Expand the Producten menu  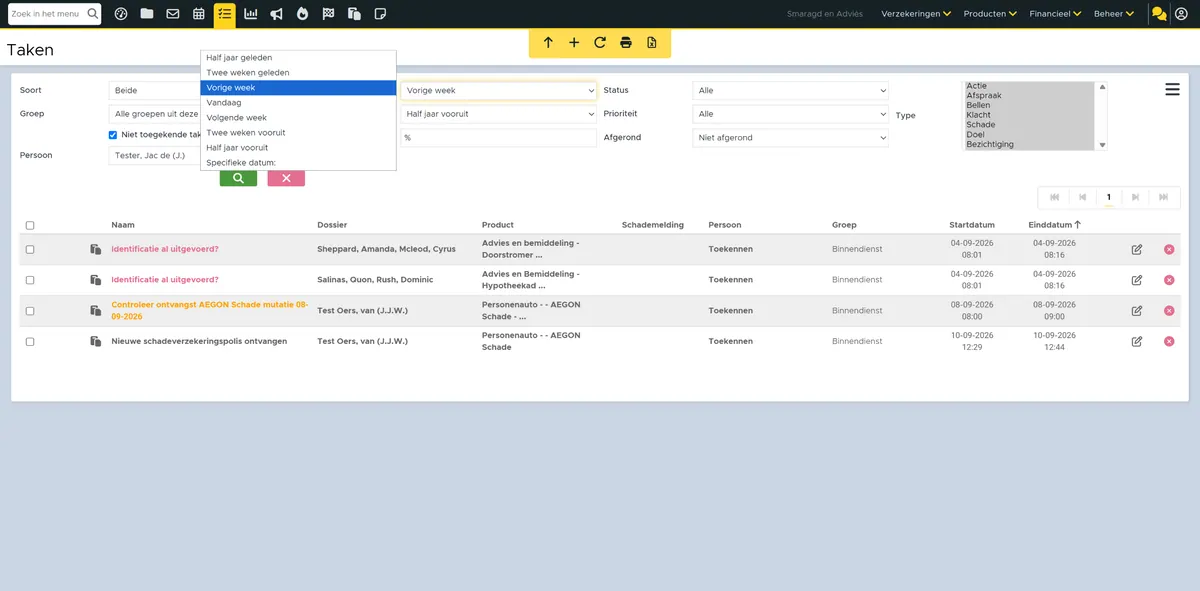click(x=990, y=14)
